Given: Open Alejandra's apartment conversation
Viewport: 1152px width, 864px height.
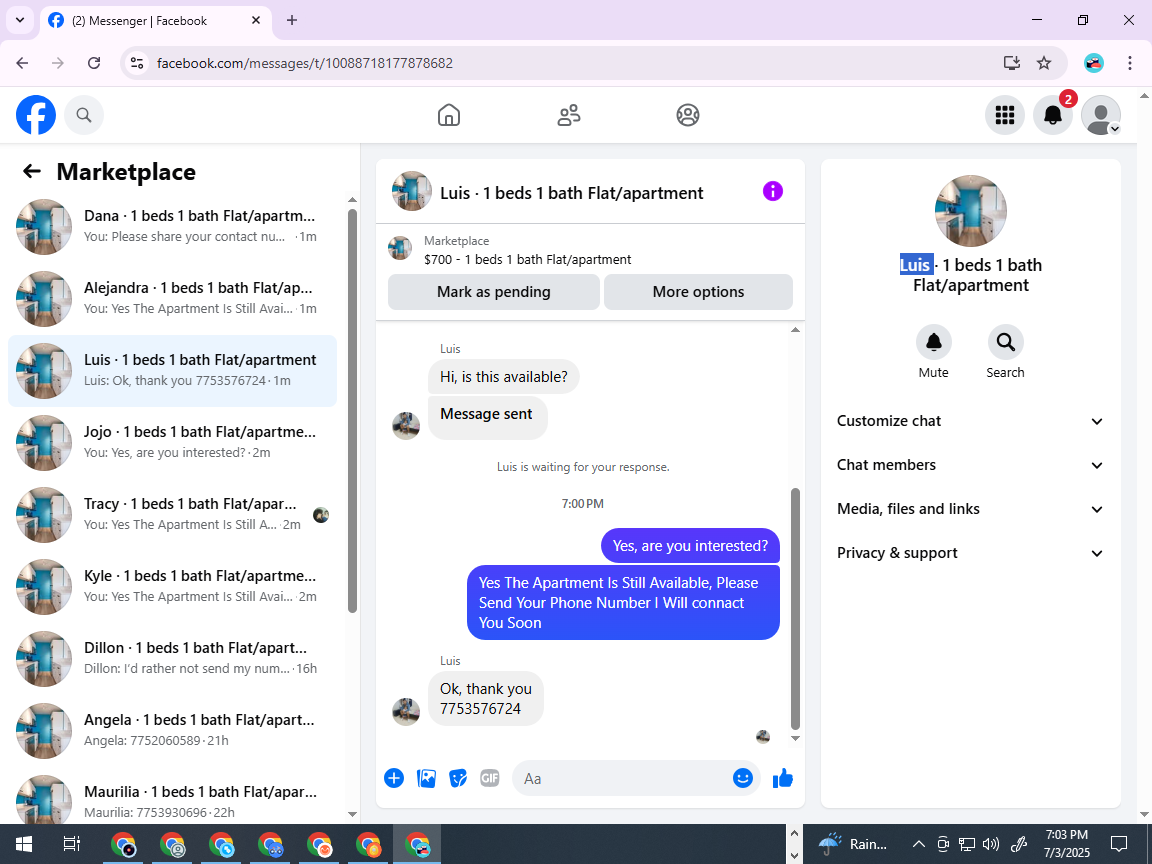Looking at the screenshot, I should 172,299.
